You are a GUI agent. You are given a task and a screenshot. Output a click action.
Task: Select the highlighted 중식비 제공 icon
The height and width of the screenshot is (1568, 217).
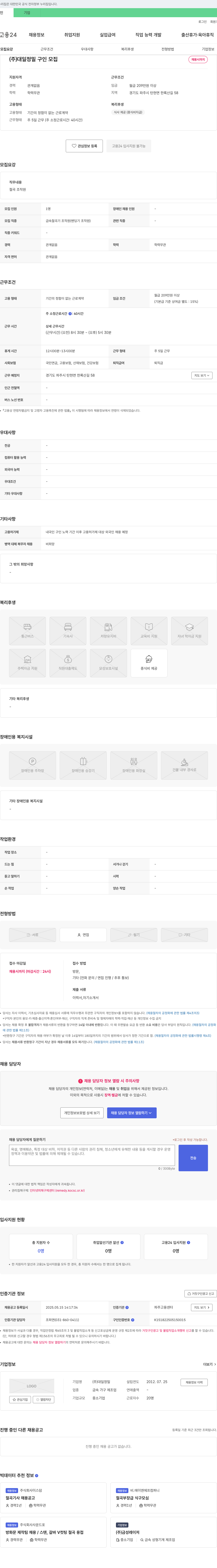point(149,663)
